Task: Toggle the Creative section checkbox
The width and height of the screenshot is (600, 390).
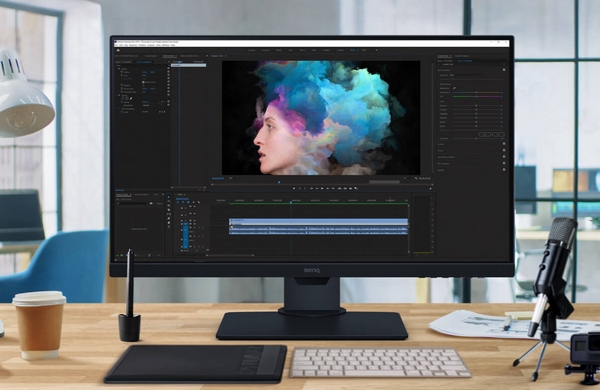Action: tap(504, 144)
